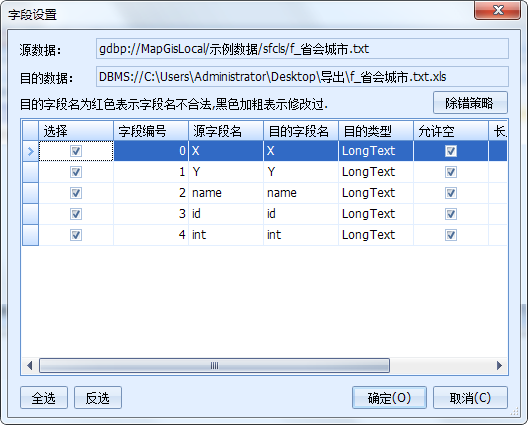Click the 除错策略 button
The height and width of the screenshot is (427, 528).
click(x=470, y=103)
